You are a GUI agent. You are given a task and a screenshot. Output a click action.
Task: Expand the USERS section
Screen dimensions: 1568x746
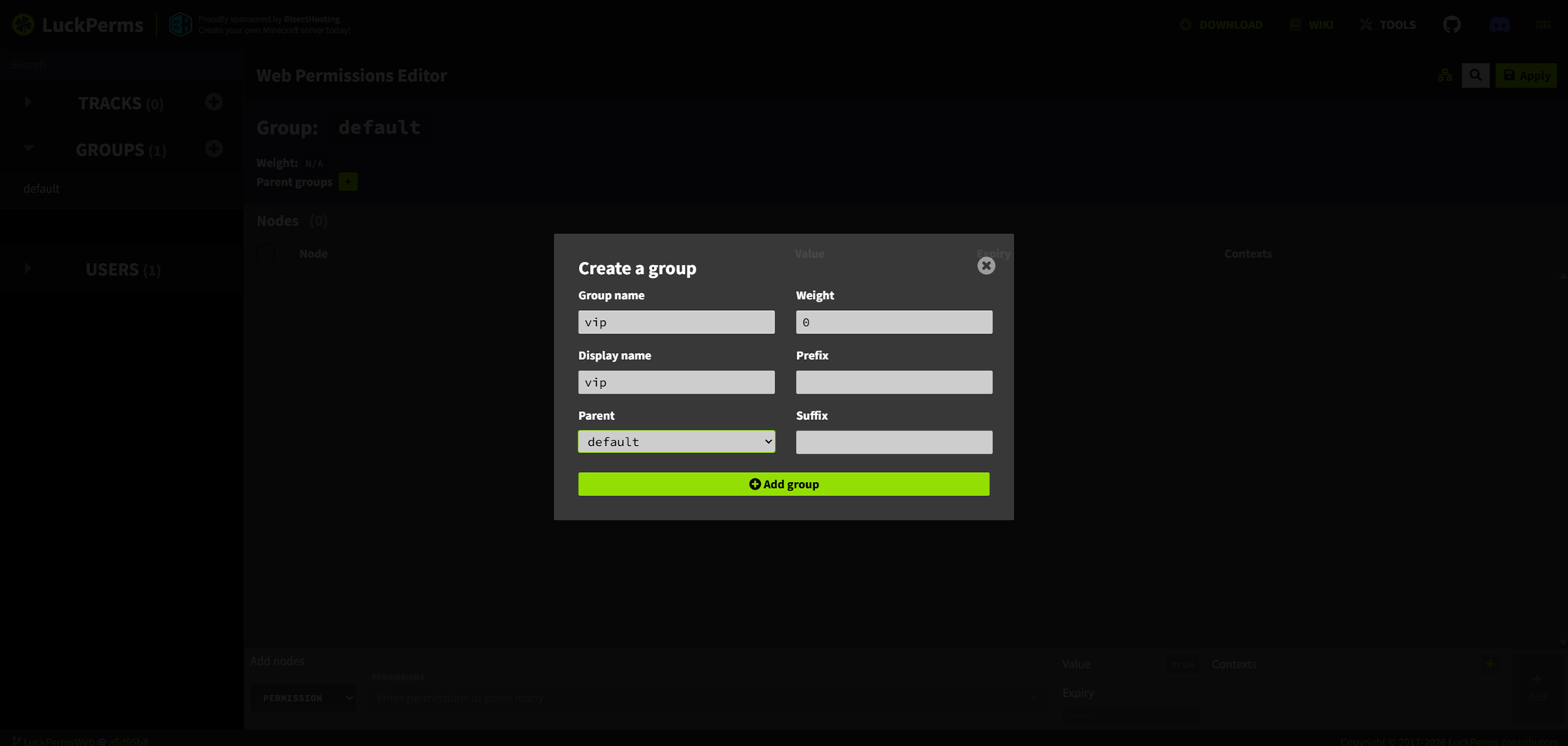coord(28,269)
